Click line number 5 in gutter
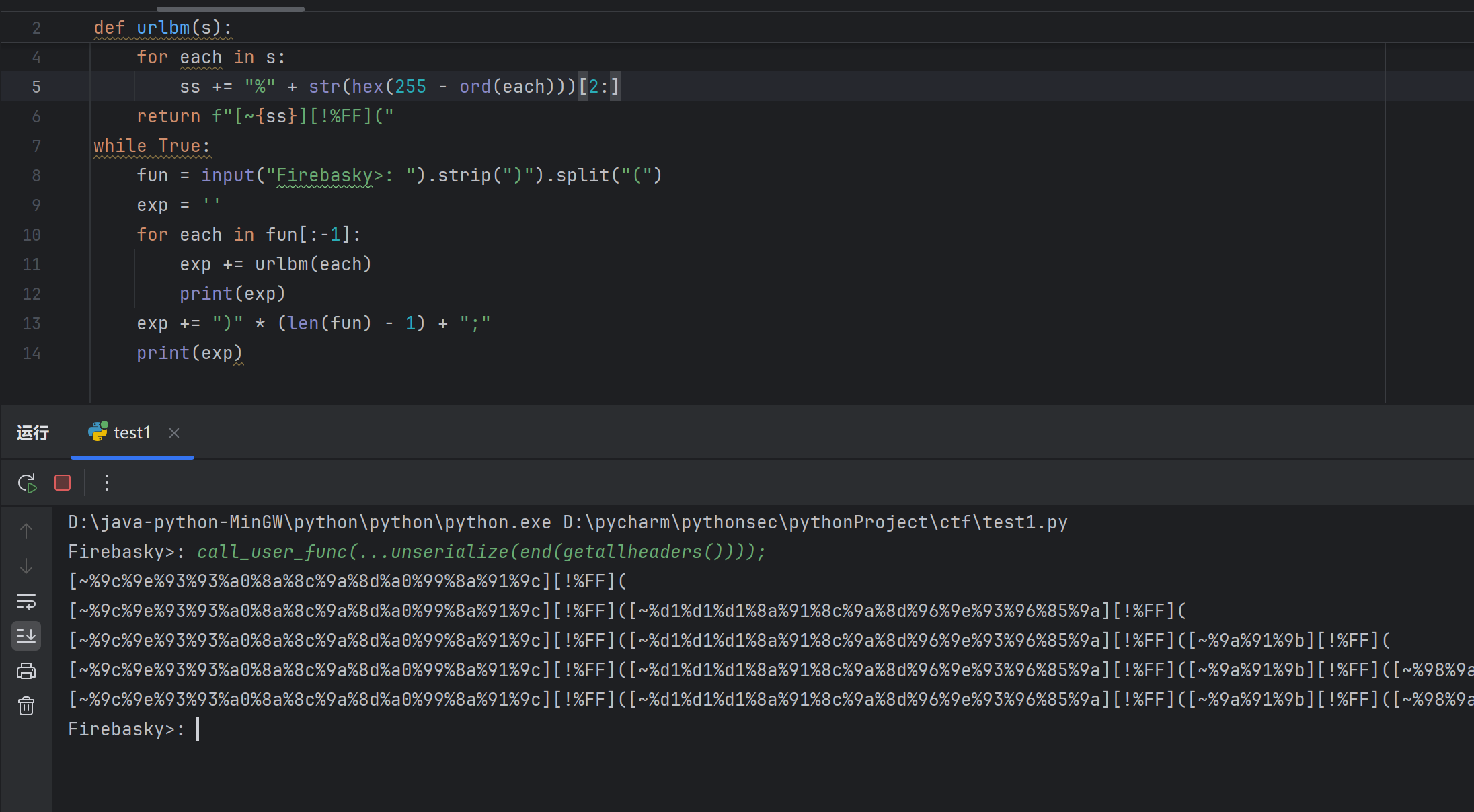The image size is (1474, 812). point(36,87)
